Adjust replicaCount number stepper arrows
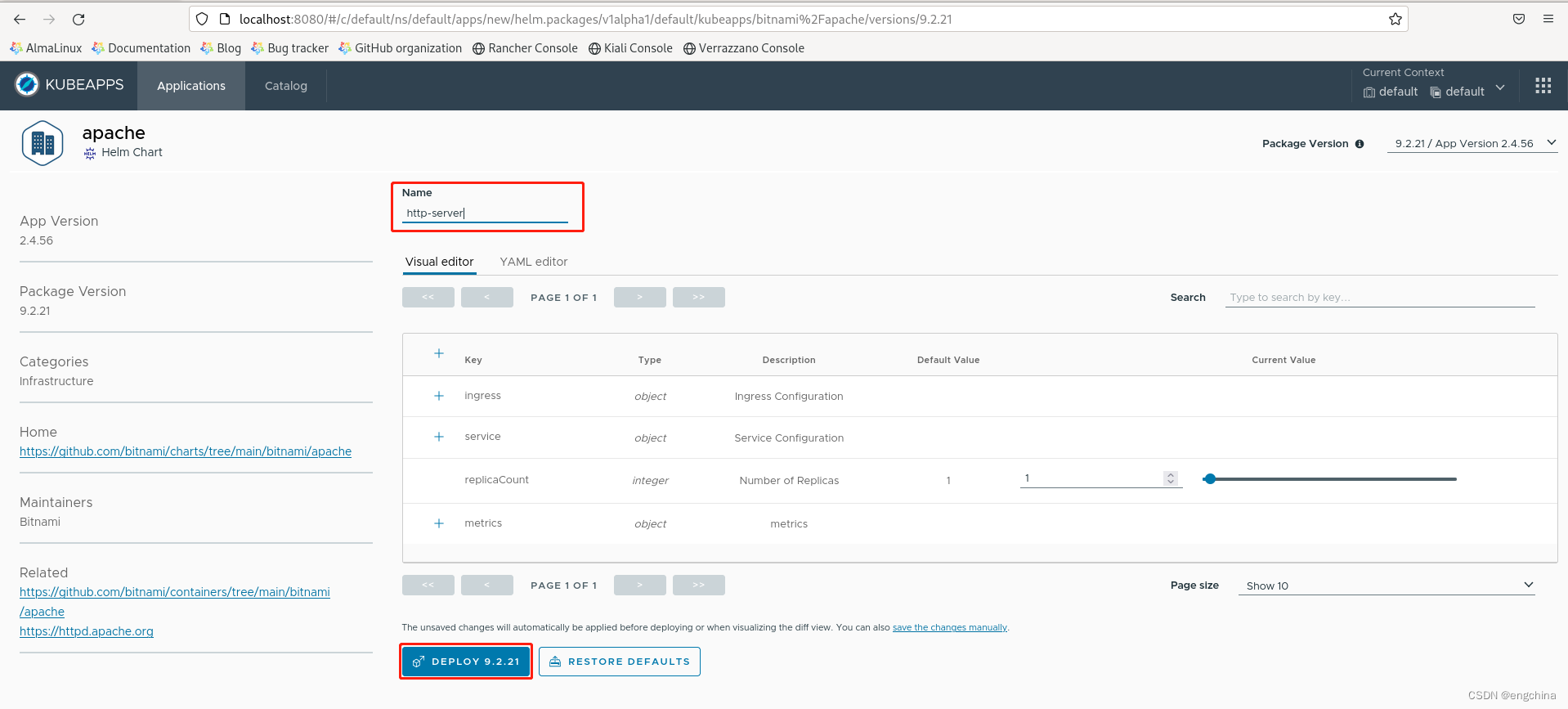This screenshot has height=709, width=1568. coord(1171,478)
